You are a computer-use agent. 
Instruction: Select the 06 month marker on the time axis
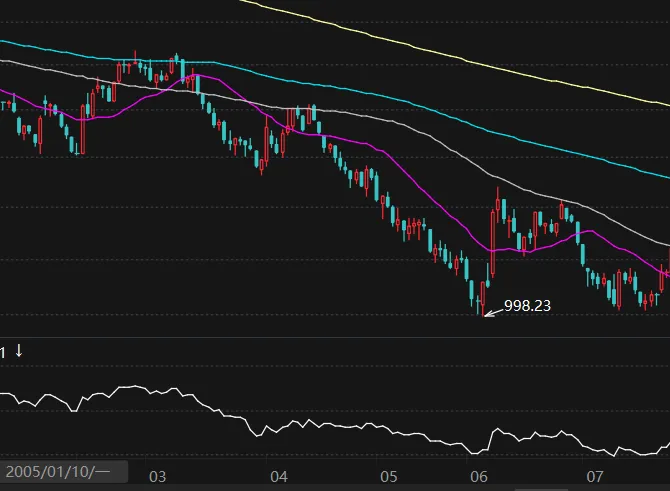pyautogui.click(x=479, y=476)
